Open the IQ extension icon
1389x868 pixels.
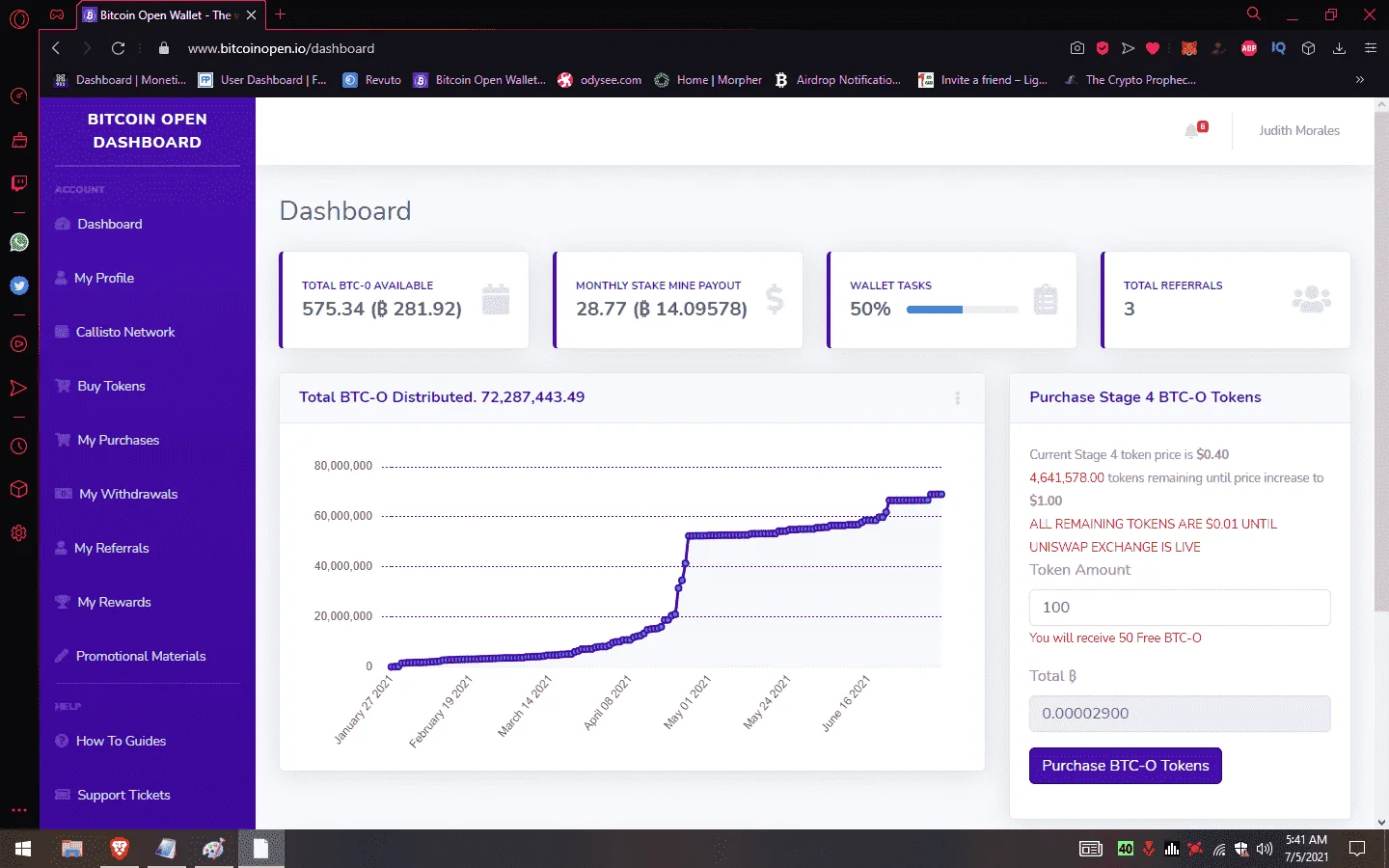[x=1278, y=48]
